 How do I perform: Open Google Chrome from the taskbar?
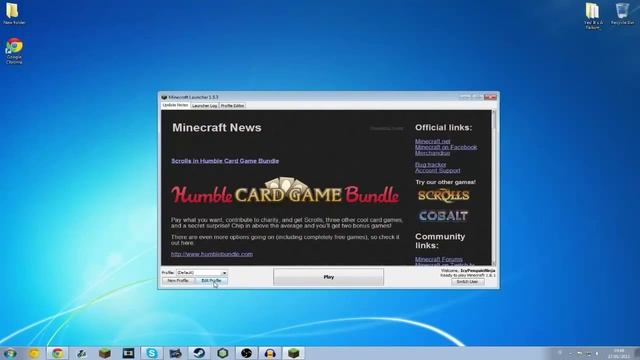pyautogui.click(x=58, y=353)
